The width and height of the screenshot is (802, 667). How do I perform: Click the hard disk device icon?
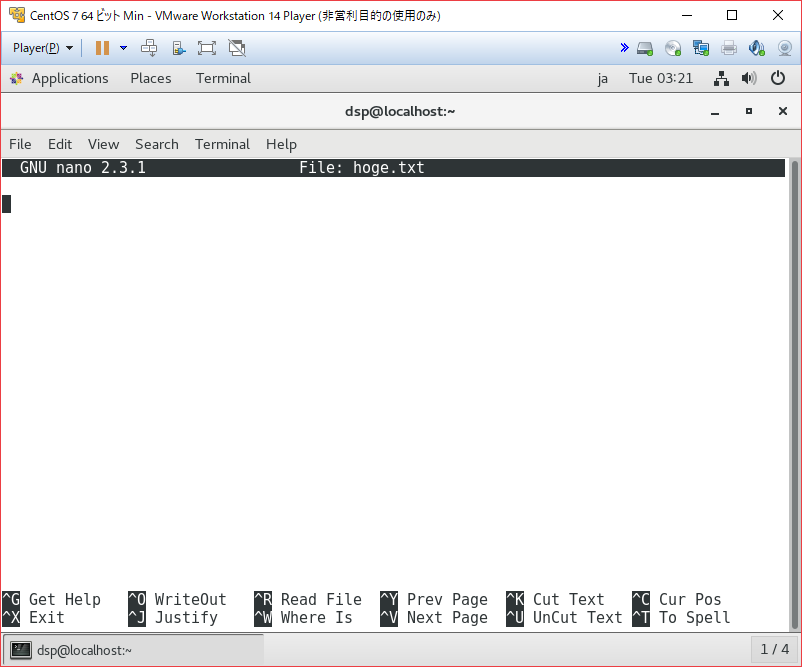pos(645,49)
